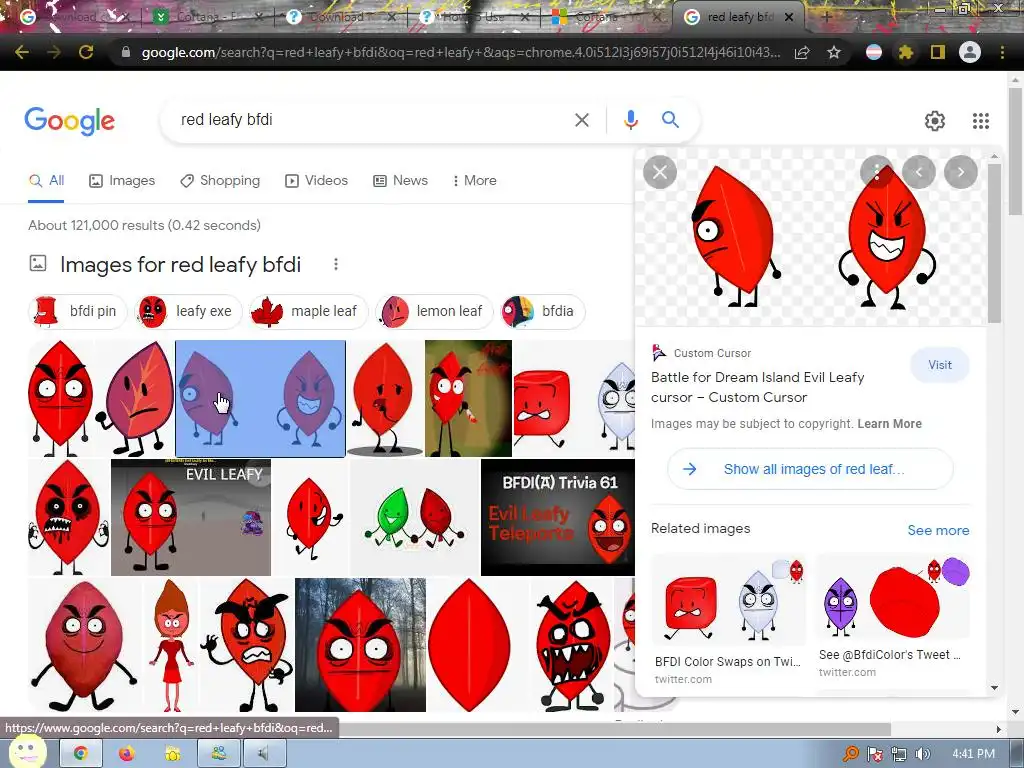
Task: Open preview panel three-dot options
Action: coord(876,172)
